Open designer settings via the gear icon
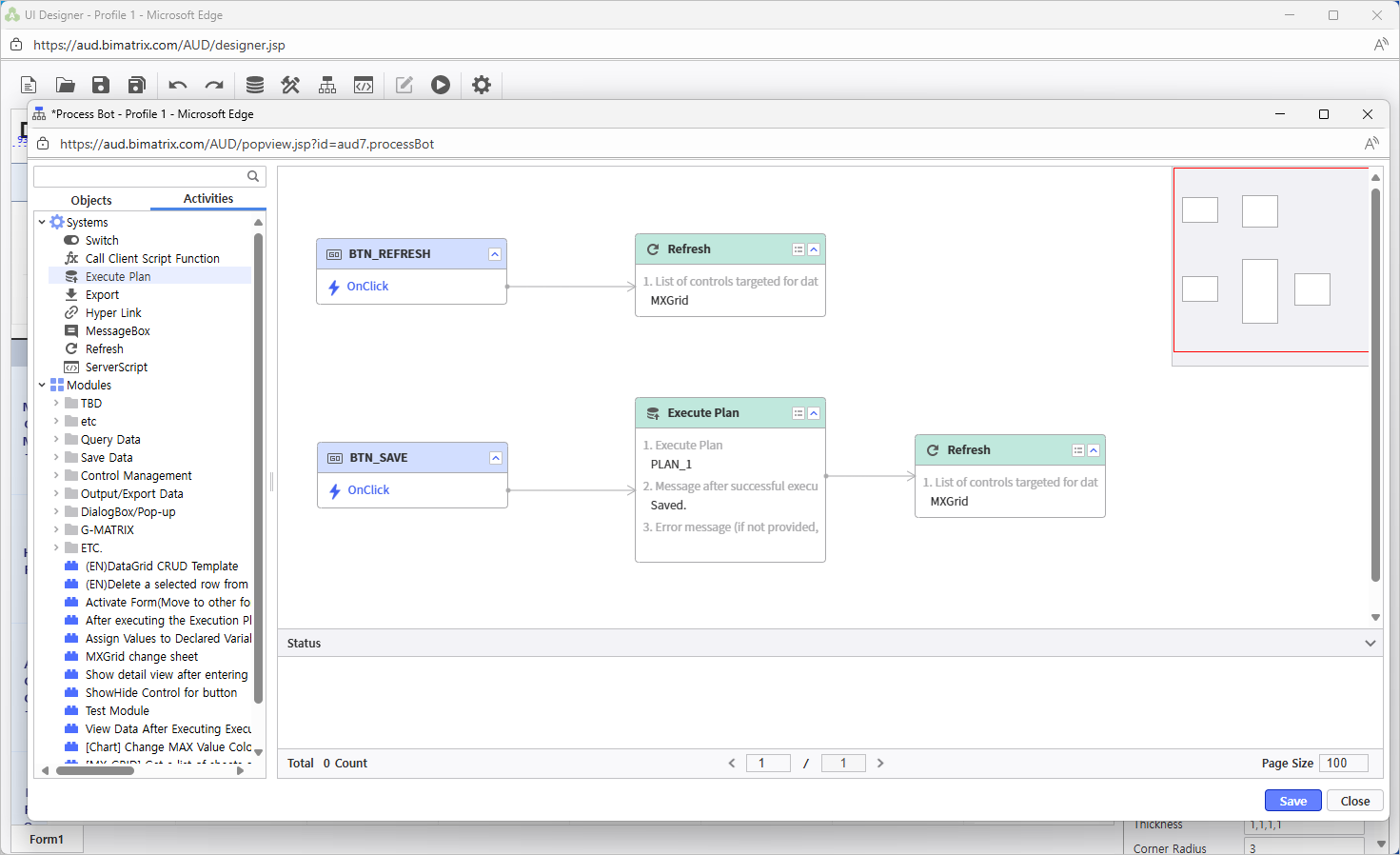The image size is (1400, 855). (x=482, y=85)
